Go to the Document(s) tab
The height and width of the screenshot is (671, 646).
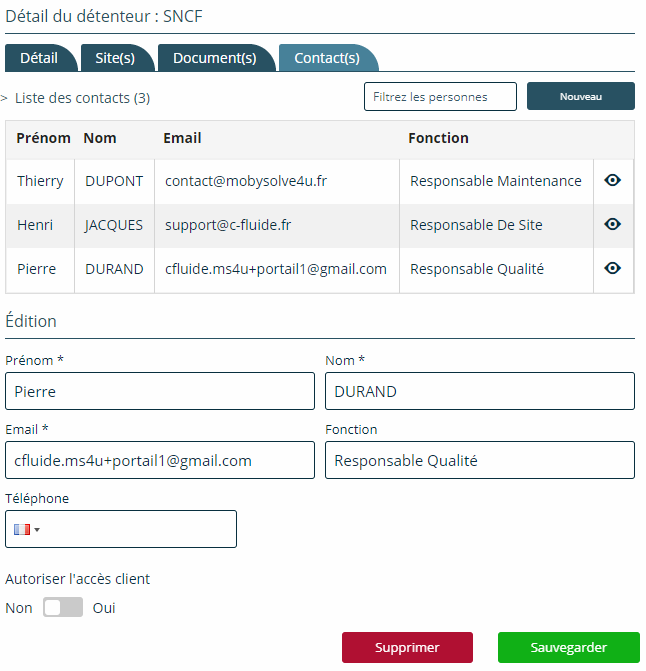[215, 58]
